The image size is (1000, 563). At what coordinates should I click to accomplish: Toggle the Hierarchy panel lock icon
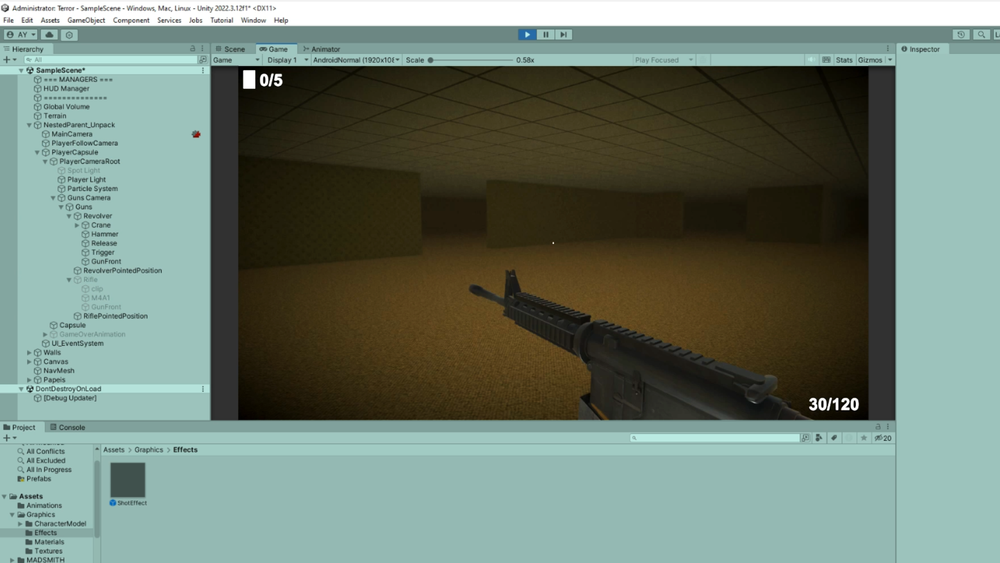(193, 48)
